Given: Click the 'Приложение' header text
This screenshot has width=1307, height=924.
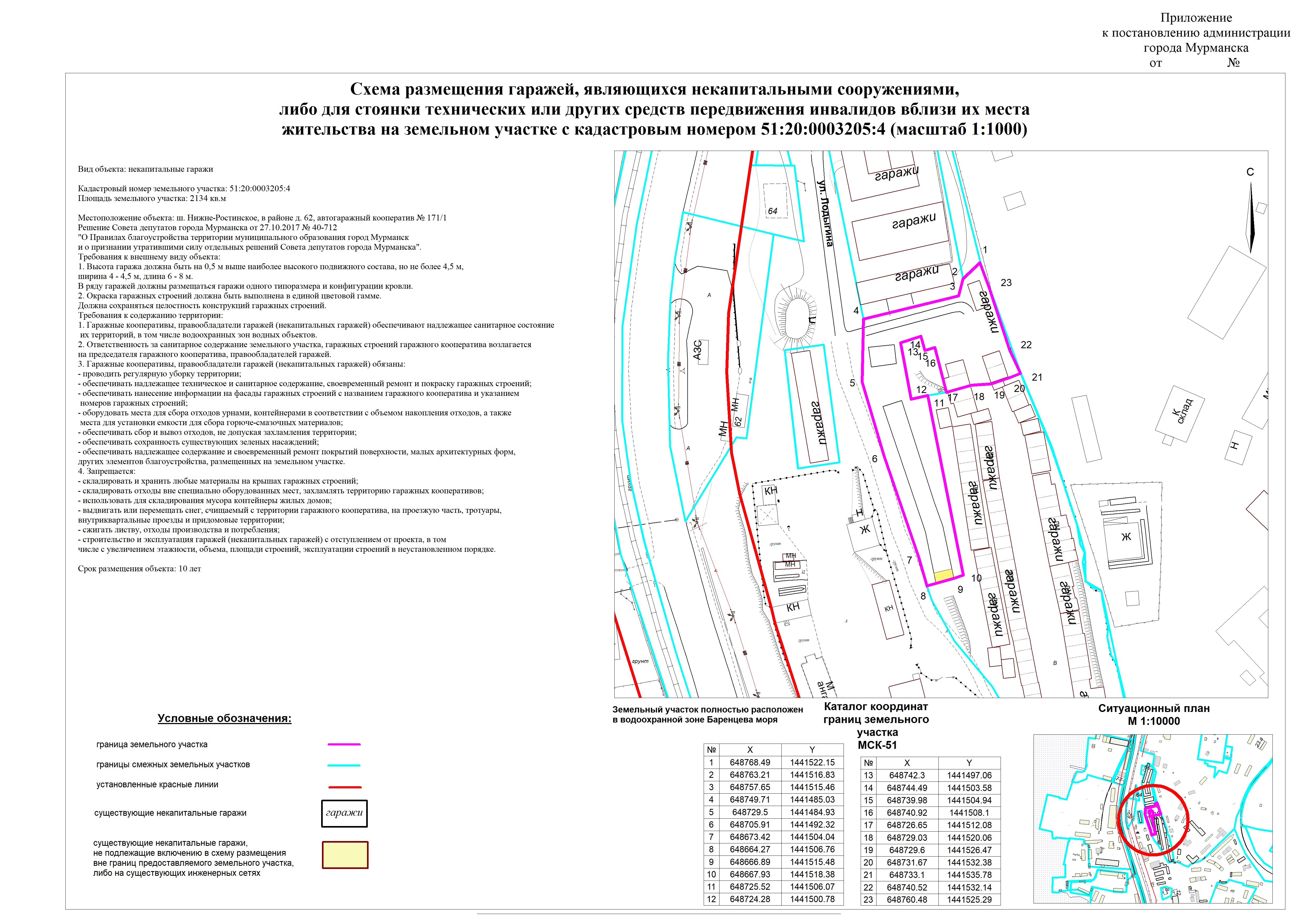Looking at the screenshot, I should point(1196,18).
